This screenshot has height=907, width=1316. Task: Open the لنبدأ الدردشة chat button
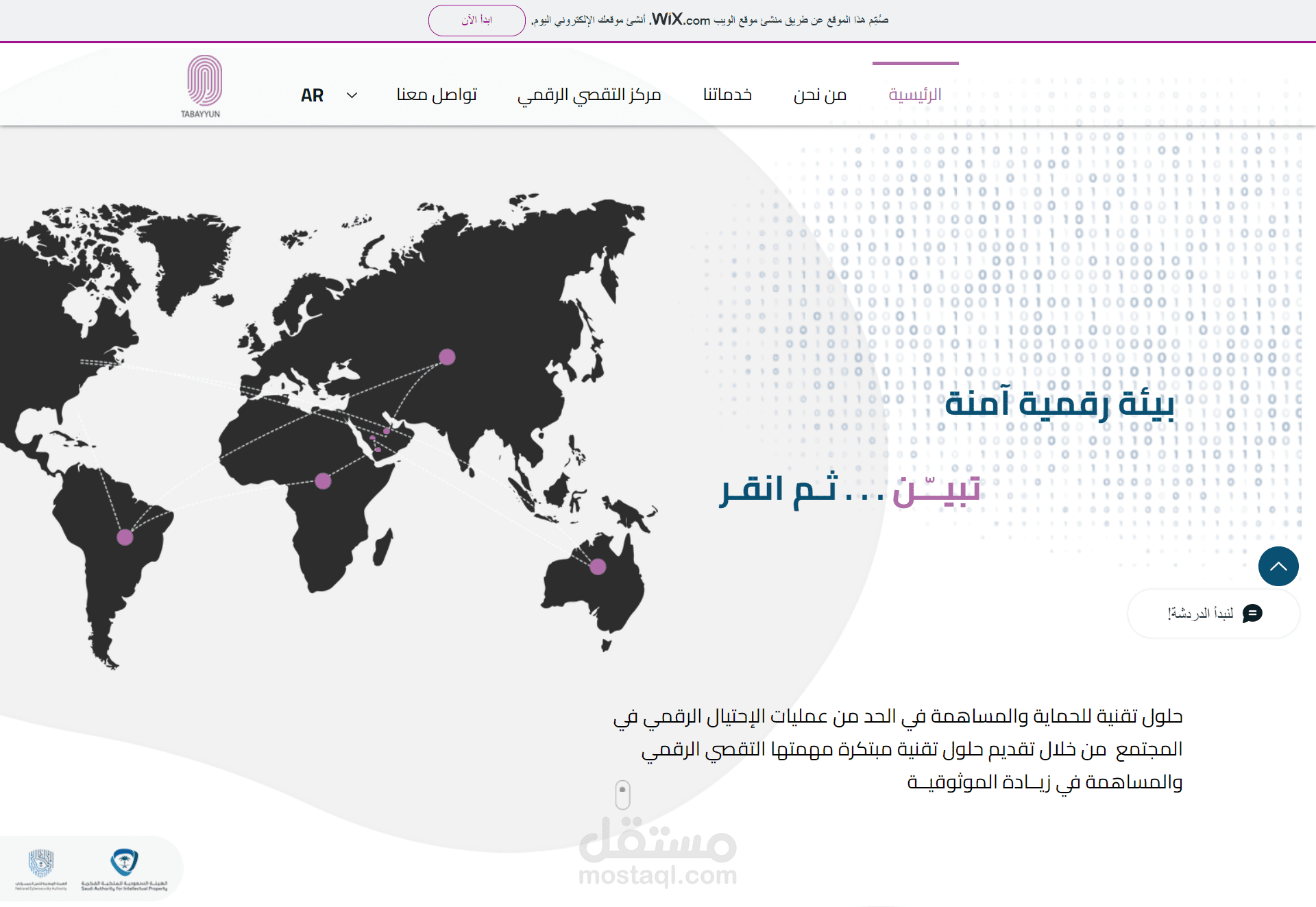[x=1213, y=614]
